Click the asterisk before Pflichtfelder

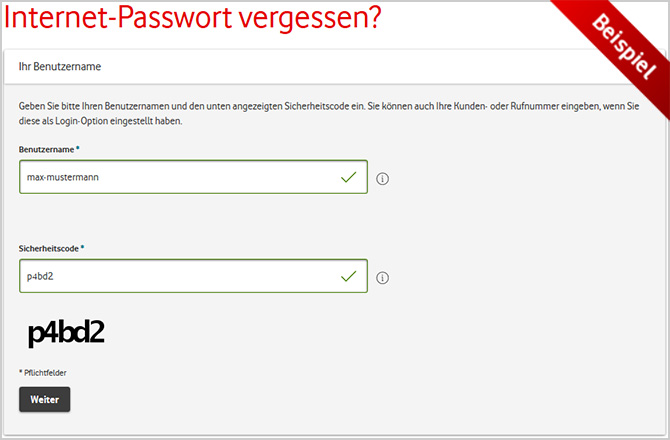click(x=21, y=373)
